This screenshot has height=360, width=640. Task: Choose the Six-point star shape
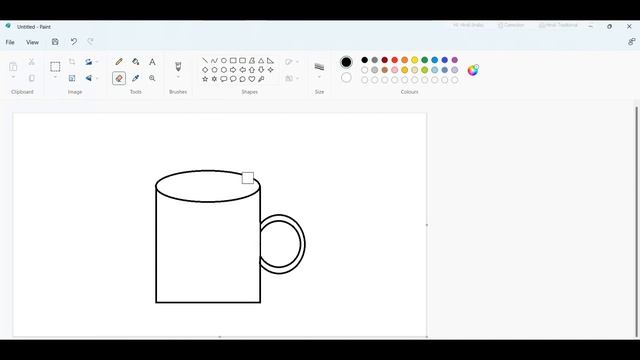coord(214,79)
